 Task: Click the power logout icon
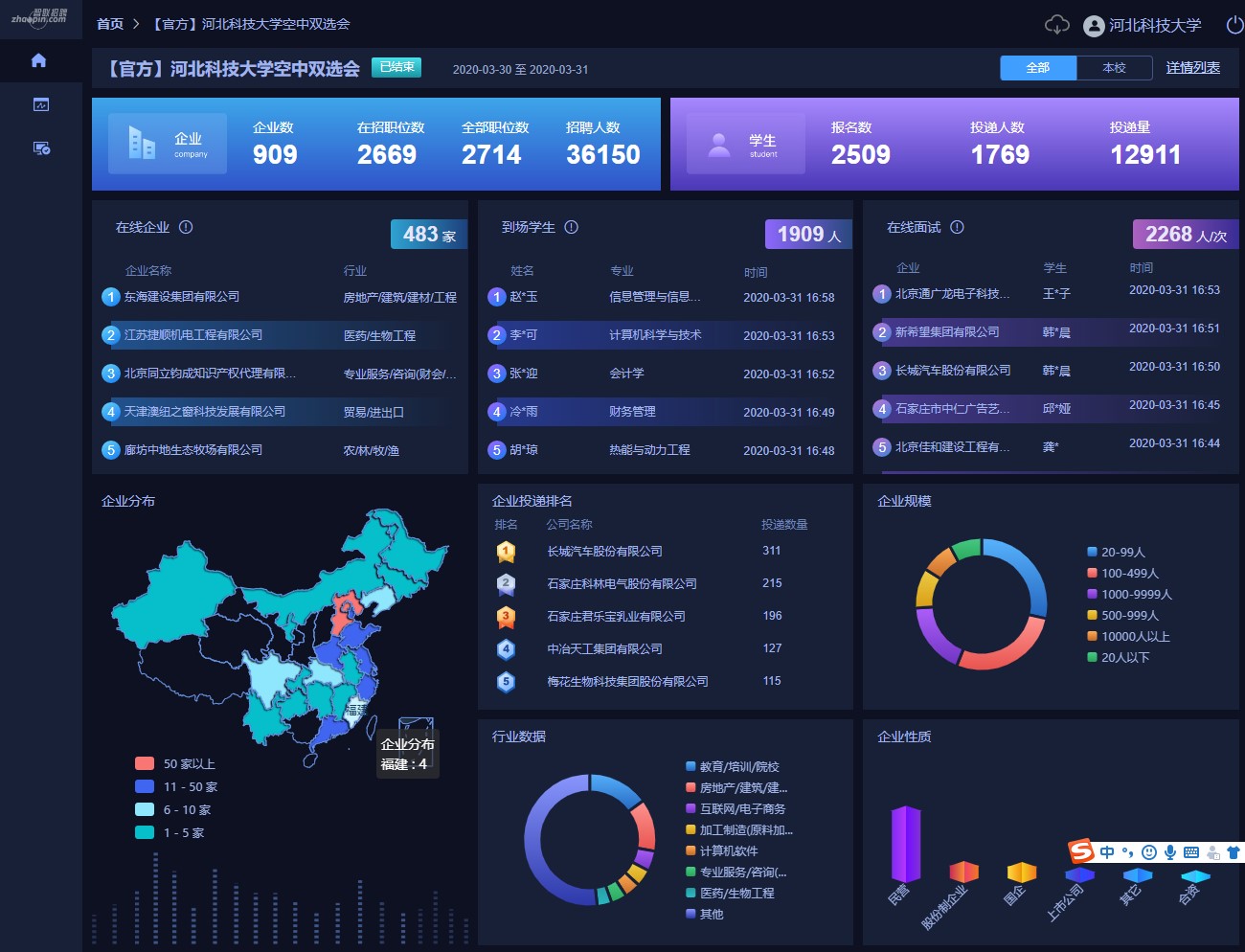[1235, 25]
